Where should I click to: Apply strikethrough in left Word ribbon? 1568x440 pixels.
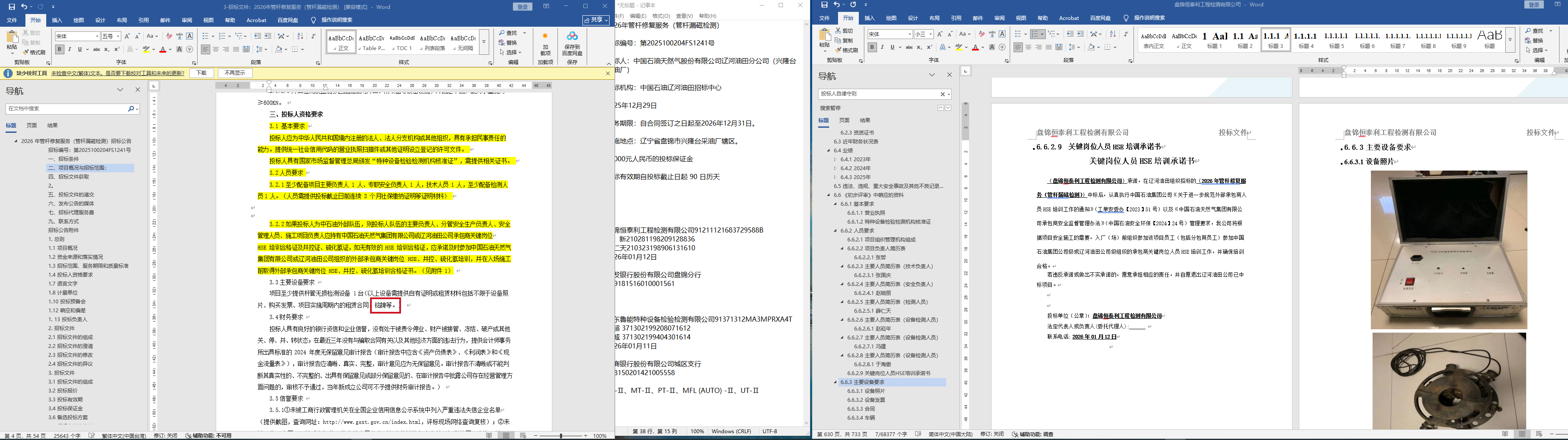tap(96, 49)
